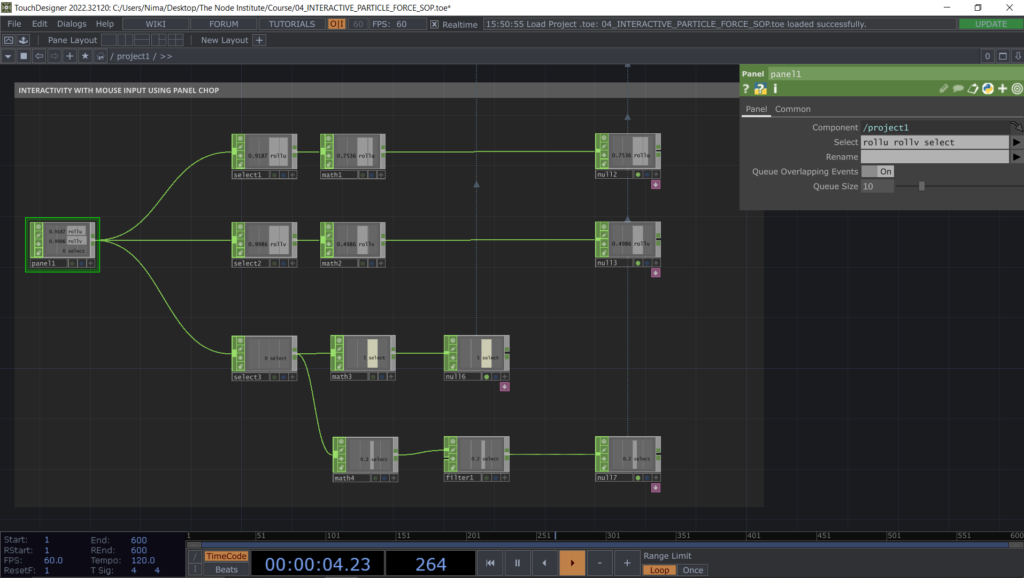Switch to the Panel parameter tab
This screenshot has height=578, width=1024.
click(756, 109)
